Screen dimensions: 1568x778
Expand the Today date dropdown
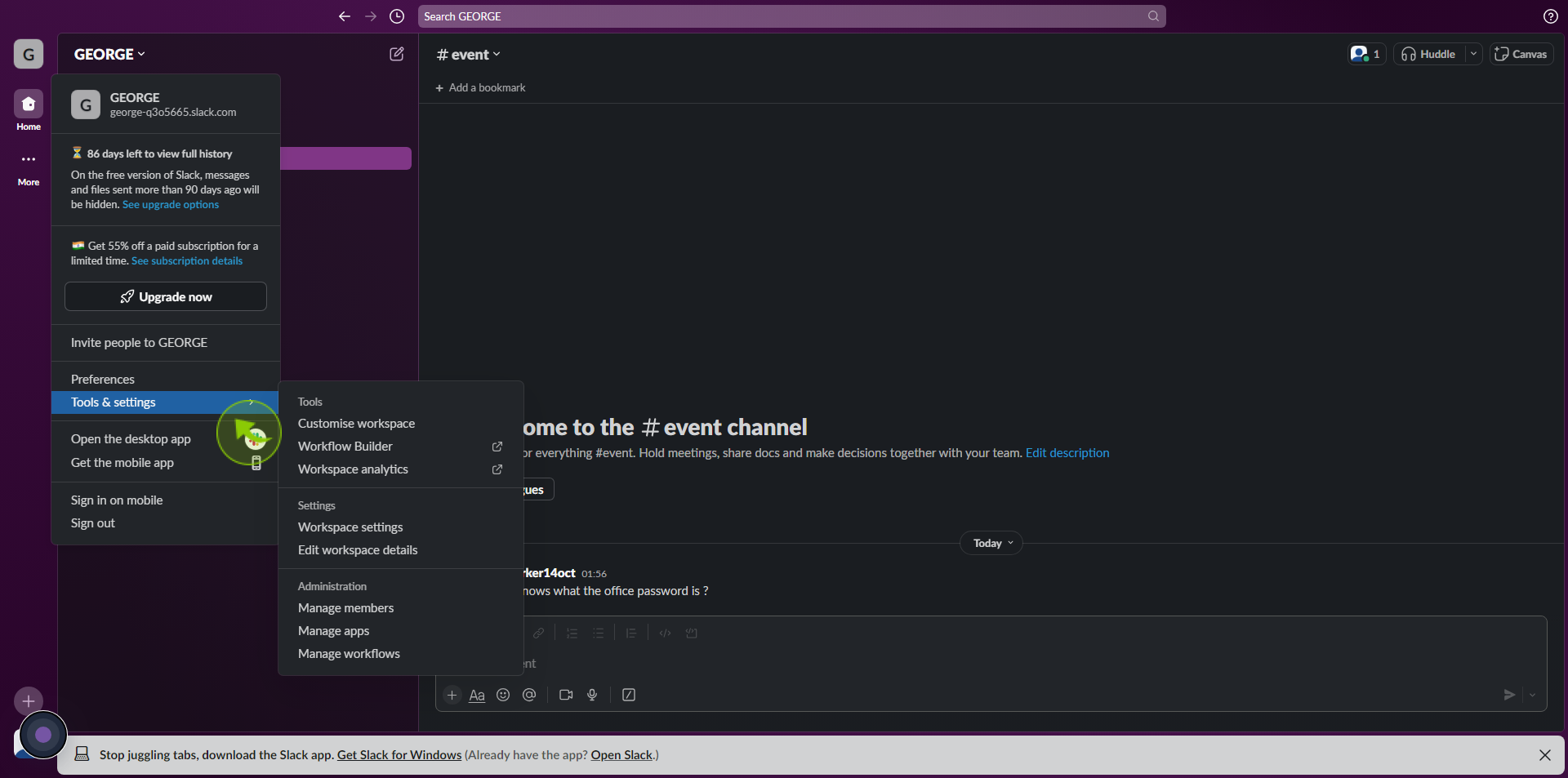click(991, 543)
